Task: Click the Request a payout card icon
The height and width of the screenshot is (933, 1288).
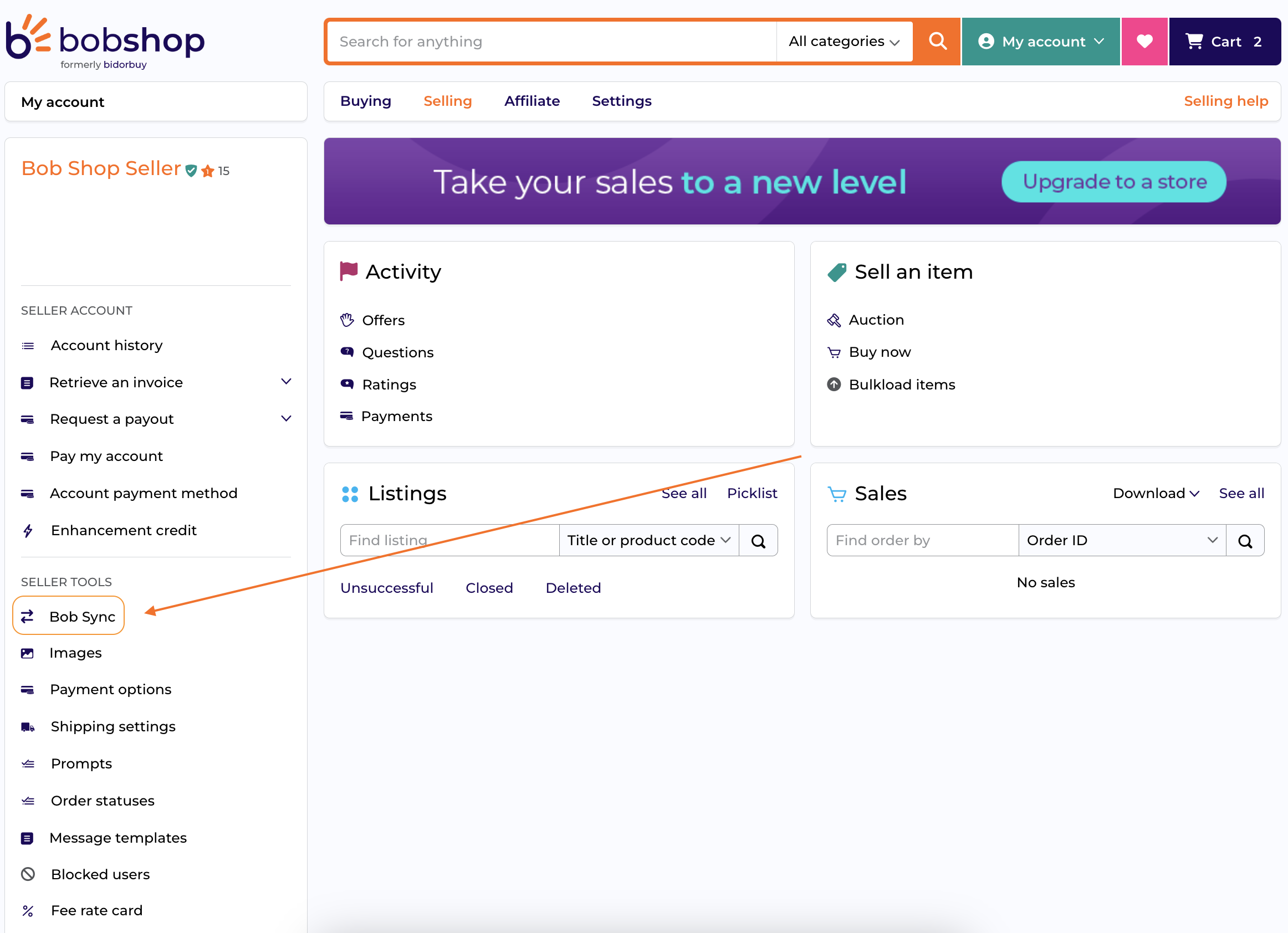Action: click(27, 419)
